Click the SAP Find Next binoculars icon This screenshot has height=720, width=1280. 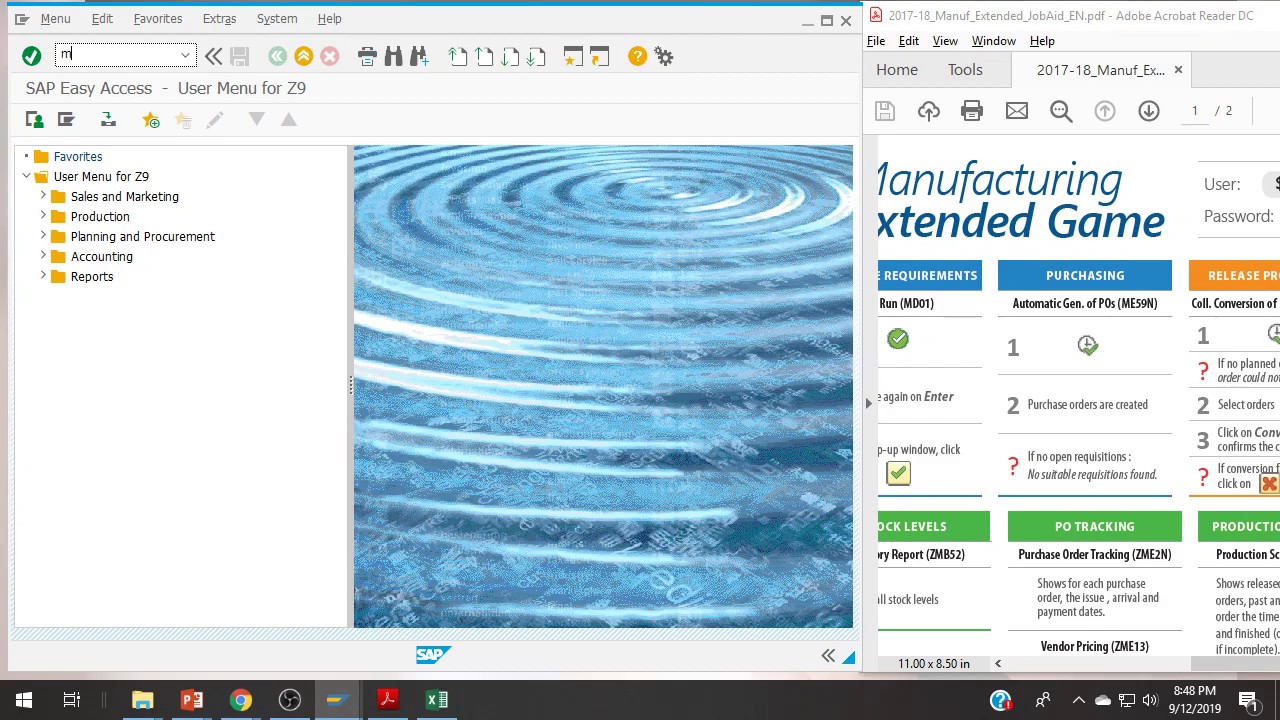[419, 57]
